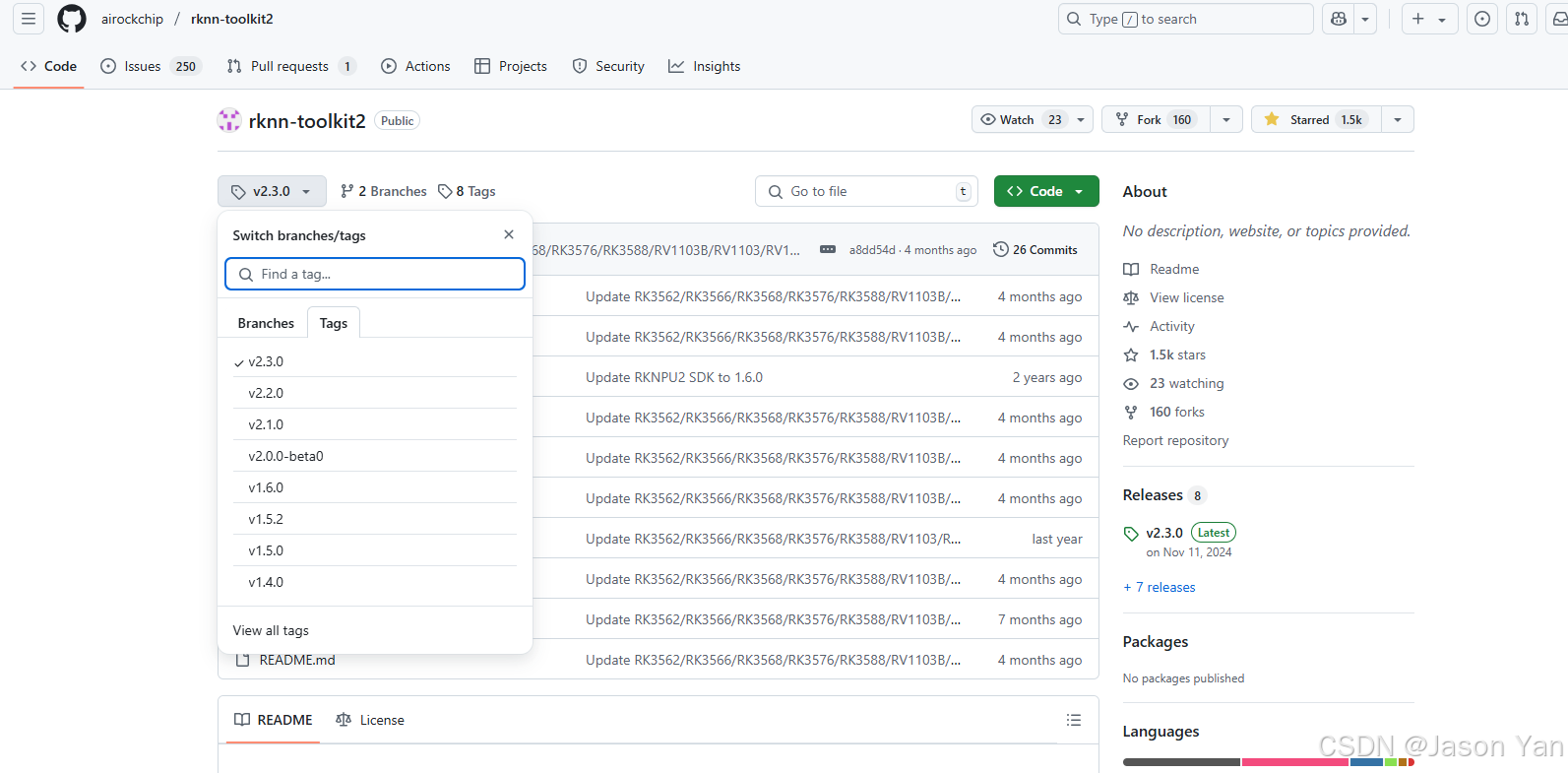Open the 26 Commits history

click(x=1035, y=249)
